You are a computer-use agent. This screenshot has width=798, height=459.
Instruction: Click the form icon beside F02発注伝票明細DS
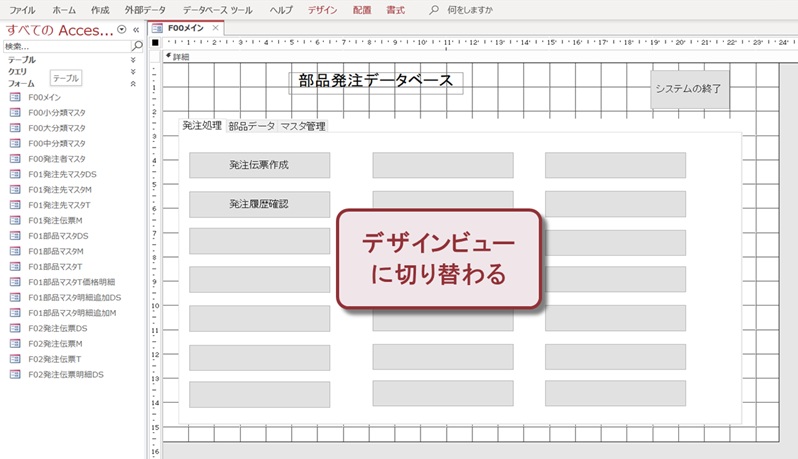click(15, 374)
